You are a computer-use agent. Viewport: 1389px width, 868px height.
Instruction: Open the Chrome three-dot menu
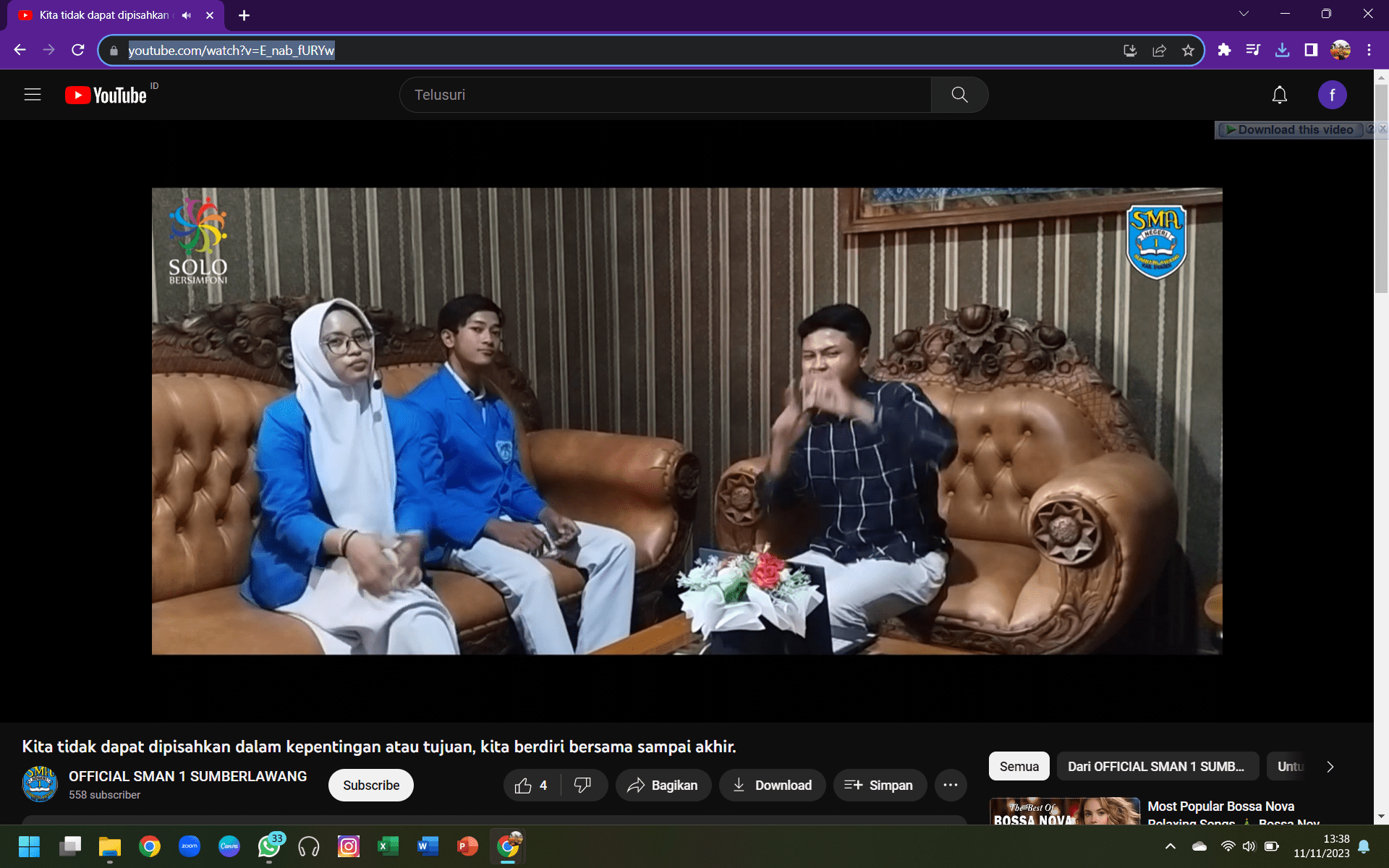tap(1369, 50)
